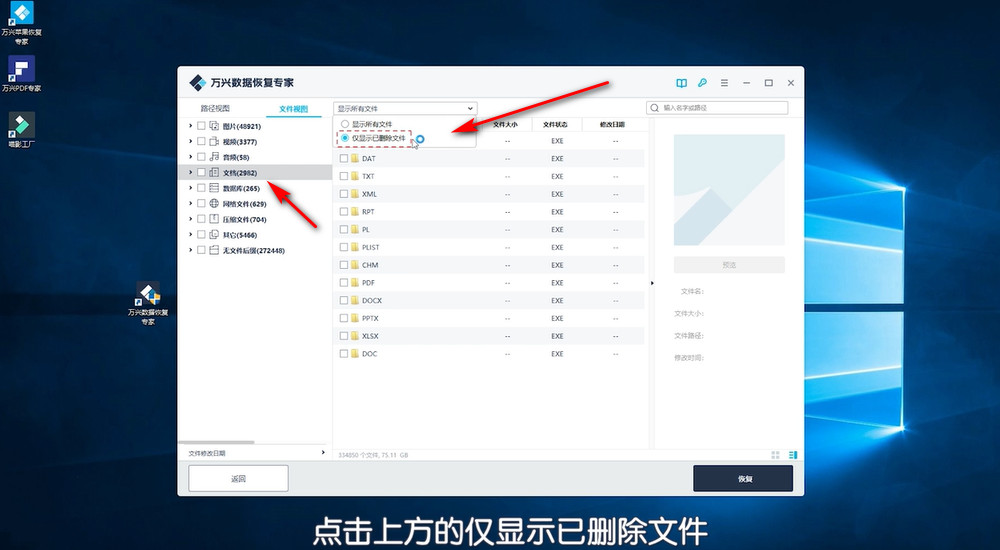Click the 数据库 database category icon

coord(214,188)
